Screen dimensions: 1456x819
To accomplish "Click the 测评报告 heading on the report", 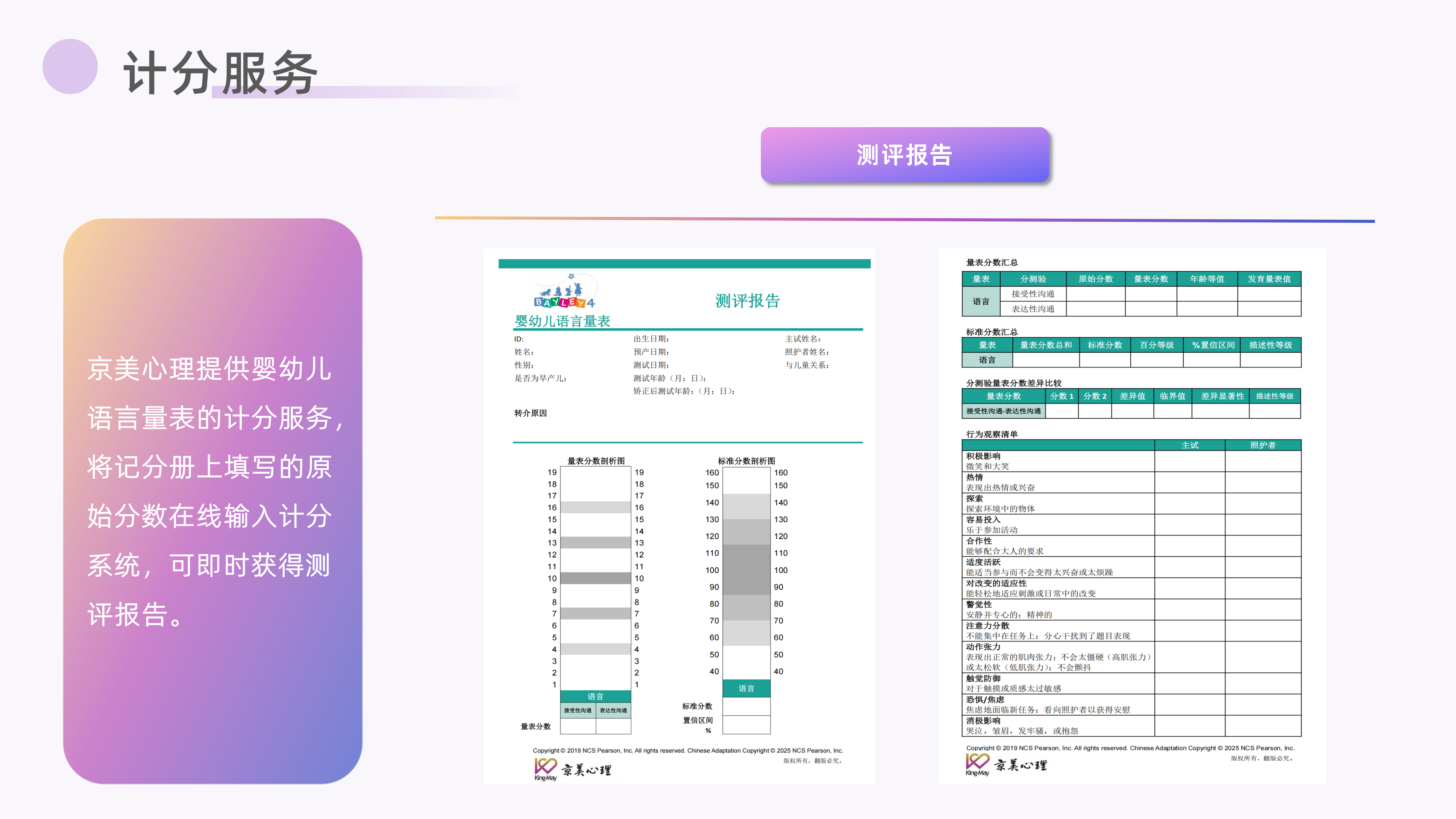I will [x=747, y=301].
